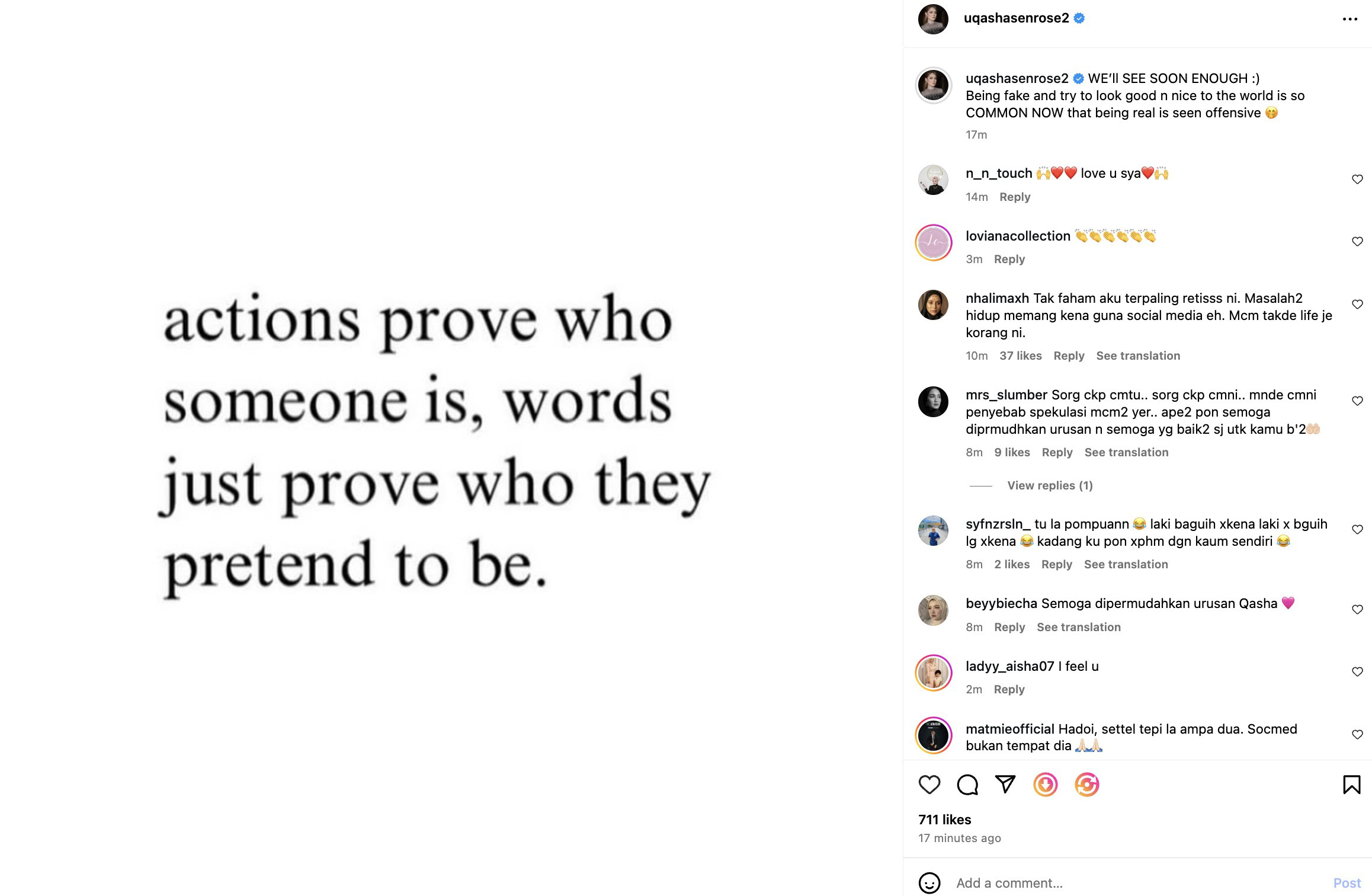1372x896 pixels.
Task: Open the three-dots more options menu
Action: point(1349,19)
